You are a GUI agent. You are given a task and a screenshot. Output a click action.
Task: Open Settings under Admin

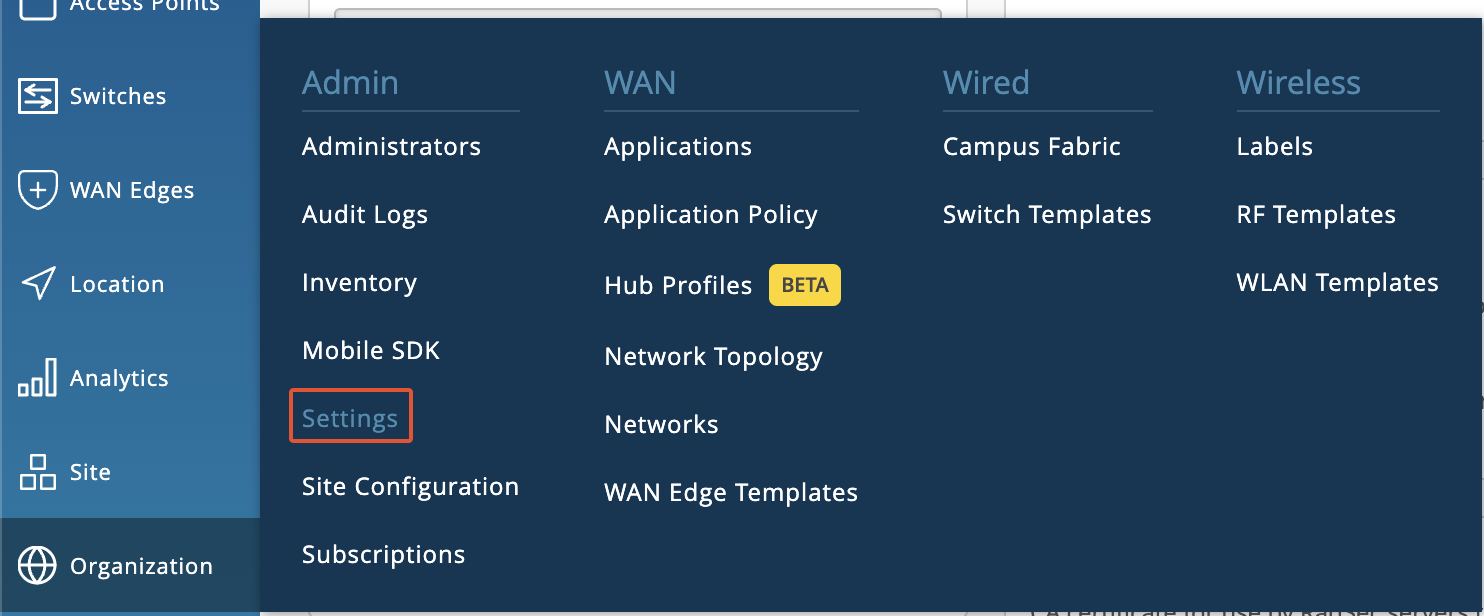pos(350,419)
